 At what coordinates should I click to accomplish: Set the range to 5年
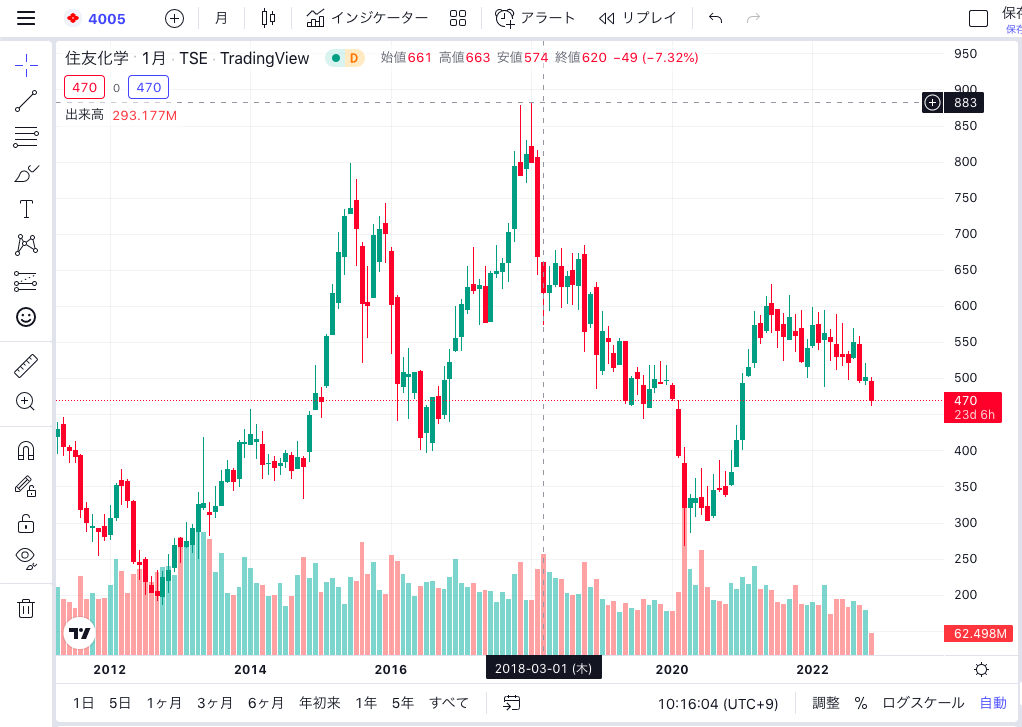pyautogui.click(x=403, y=703)
